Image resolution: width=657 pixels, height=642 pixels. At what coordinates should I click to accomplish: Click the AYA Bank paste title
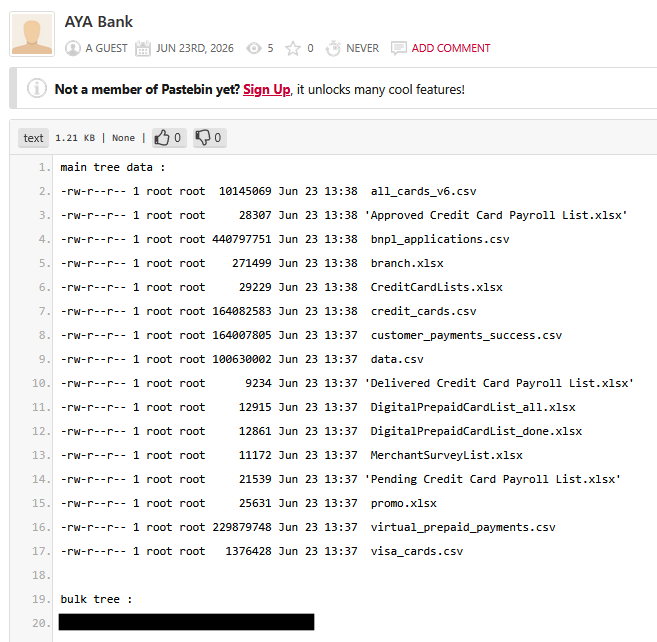[98, 22]
